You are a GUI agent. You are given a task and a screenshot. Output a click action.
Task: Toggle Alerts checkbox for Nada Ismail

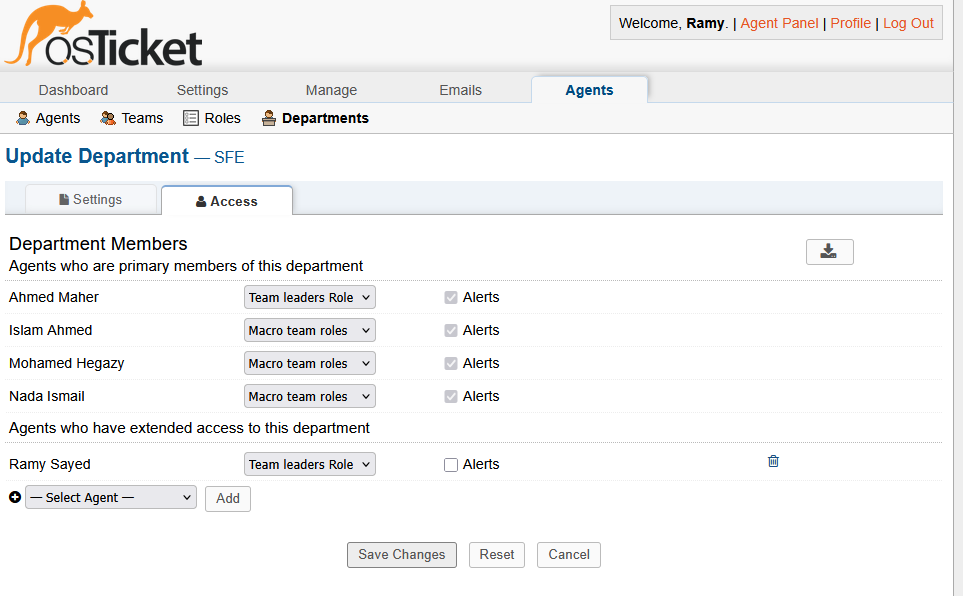pos(451,397)
